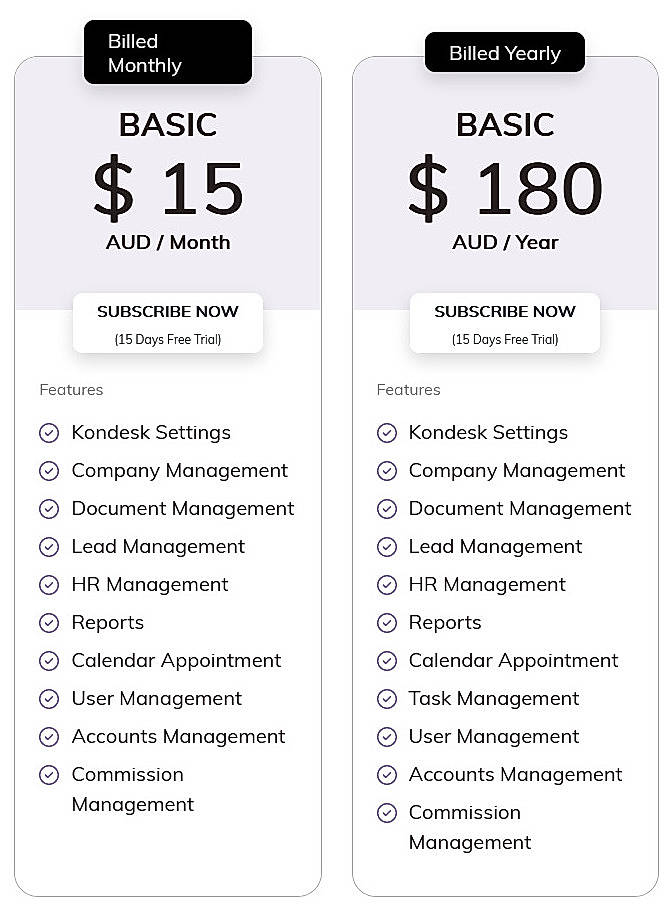Toggle the Billed Yearly option
This screenshot has height=913, width=670.
(505, 52)
